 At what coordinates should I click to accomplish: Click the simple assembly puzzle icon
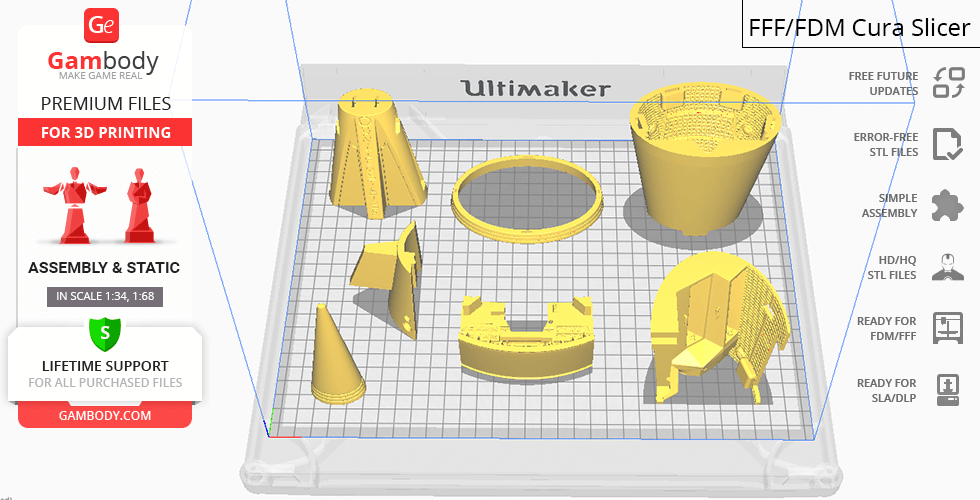(x=947, y=206)
